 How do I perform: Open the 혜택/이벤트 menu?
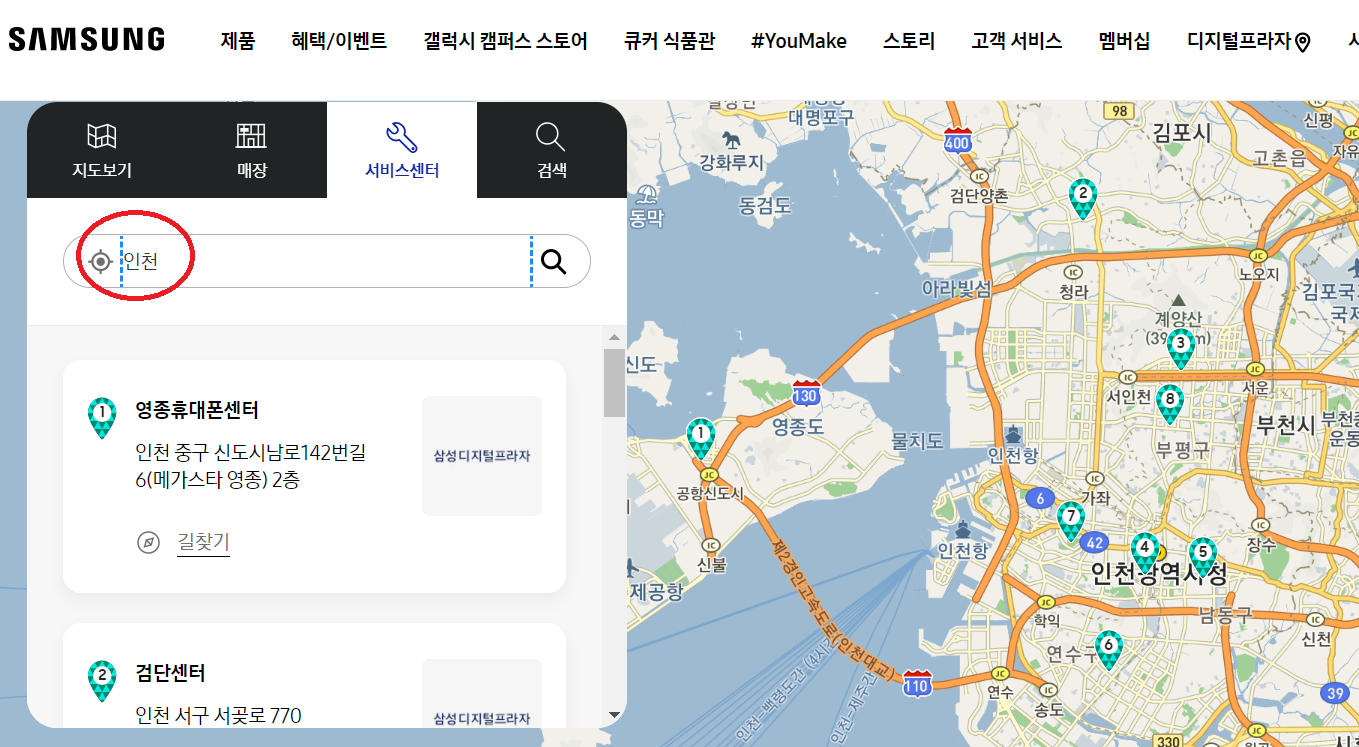tap(339, 41)
